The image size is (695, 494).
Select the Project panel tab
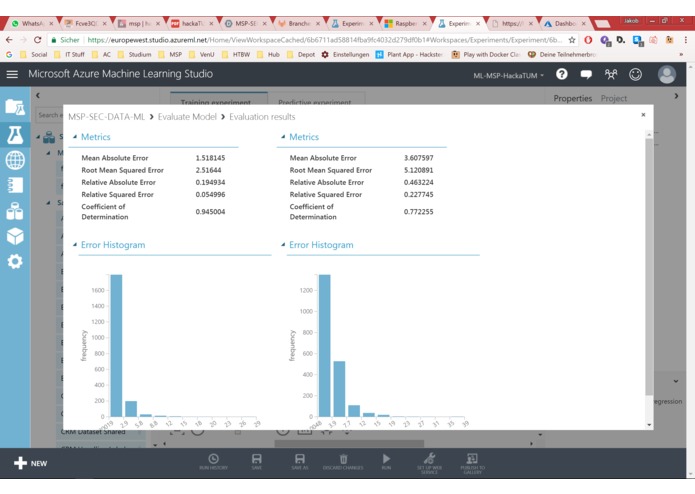[613, 98]
